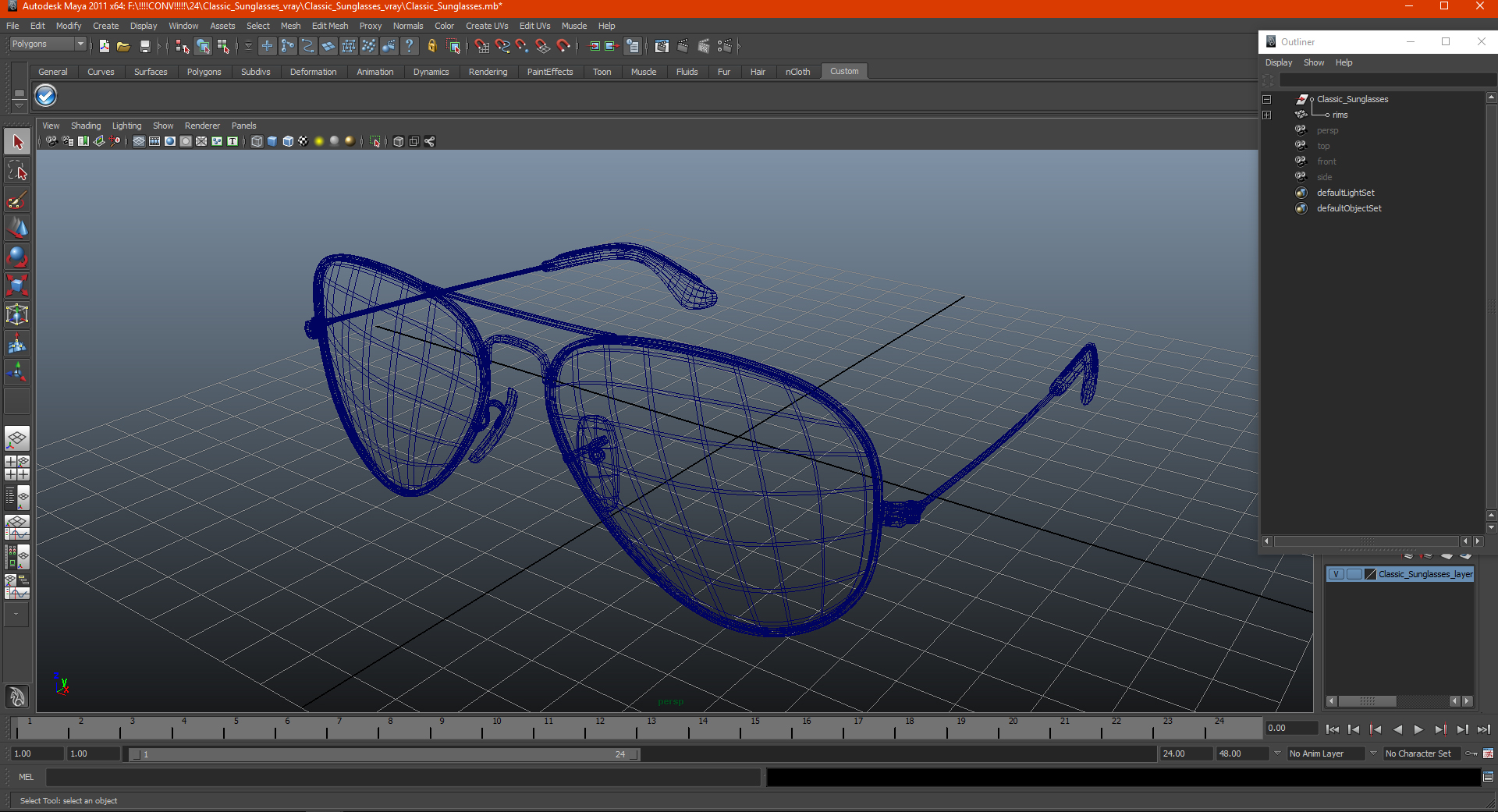
Task: Open the Edit Mesh menu
Action: click(x=330, y=26)
